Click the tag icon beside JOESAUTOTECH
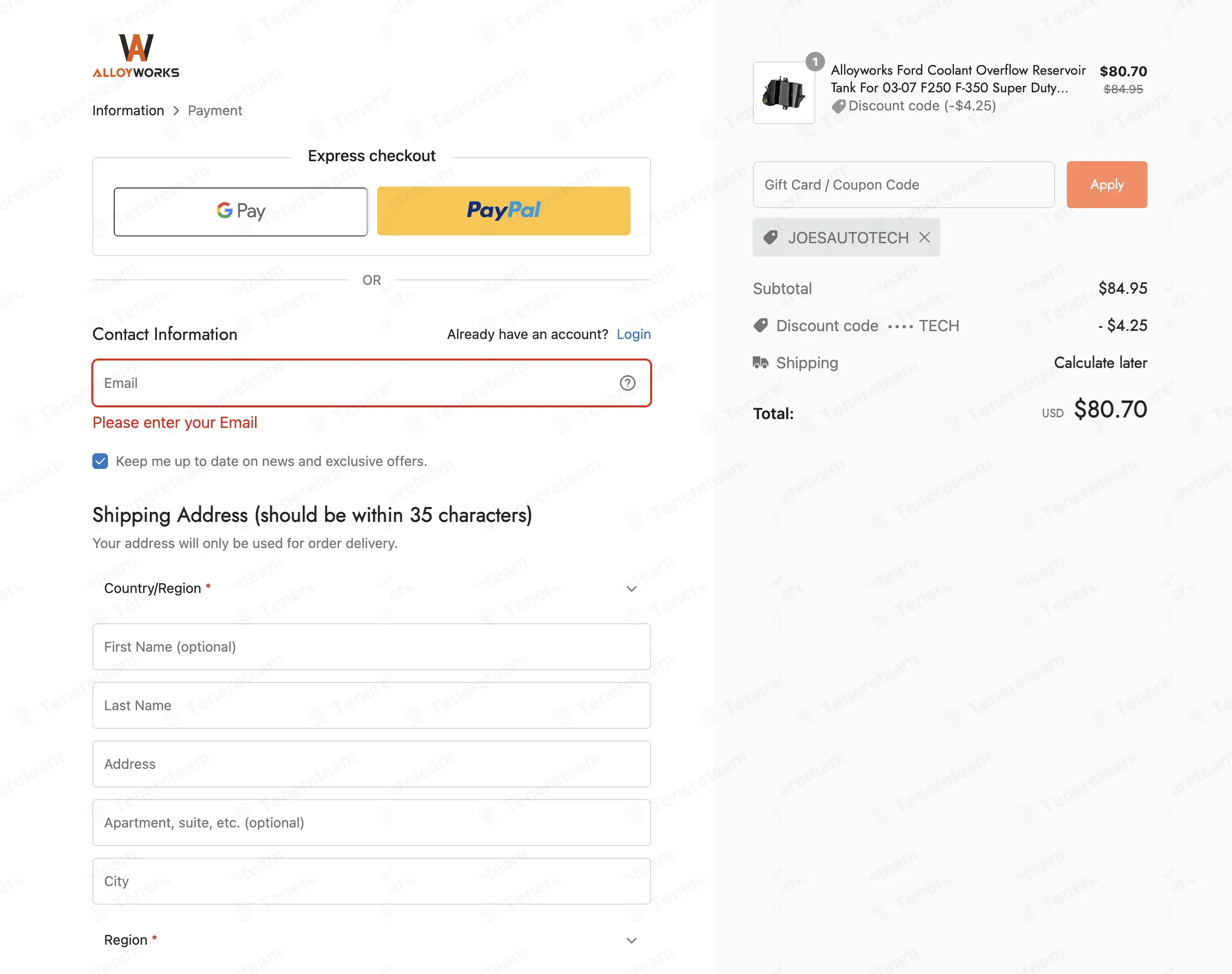1232x974 pixels. tap(770, 238)
